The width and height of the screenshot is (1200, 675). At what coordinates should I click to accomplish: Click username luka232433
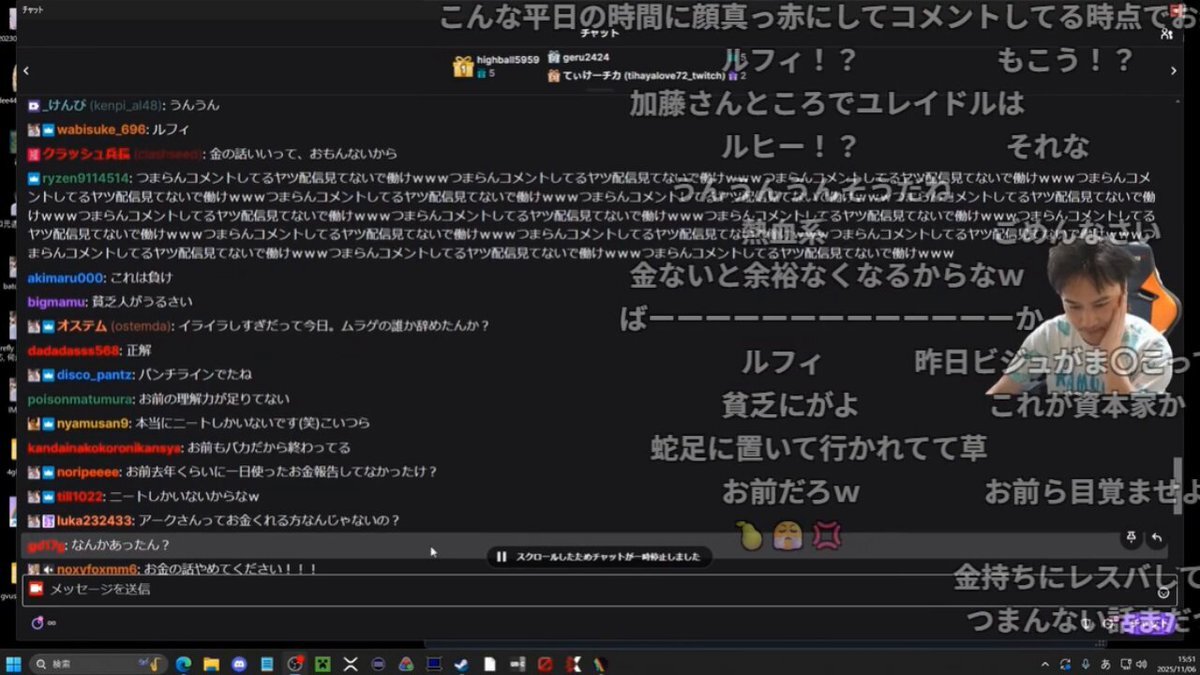pyautogui.click(x=95, y=521)
